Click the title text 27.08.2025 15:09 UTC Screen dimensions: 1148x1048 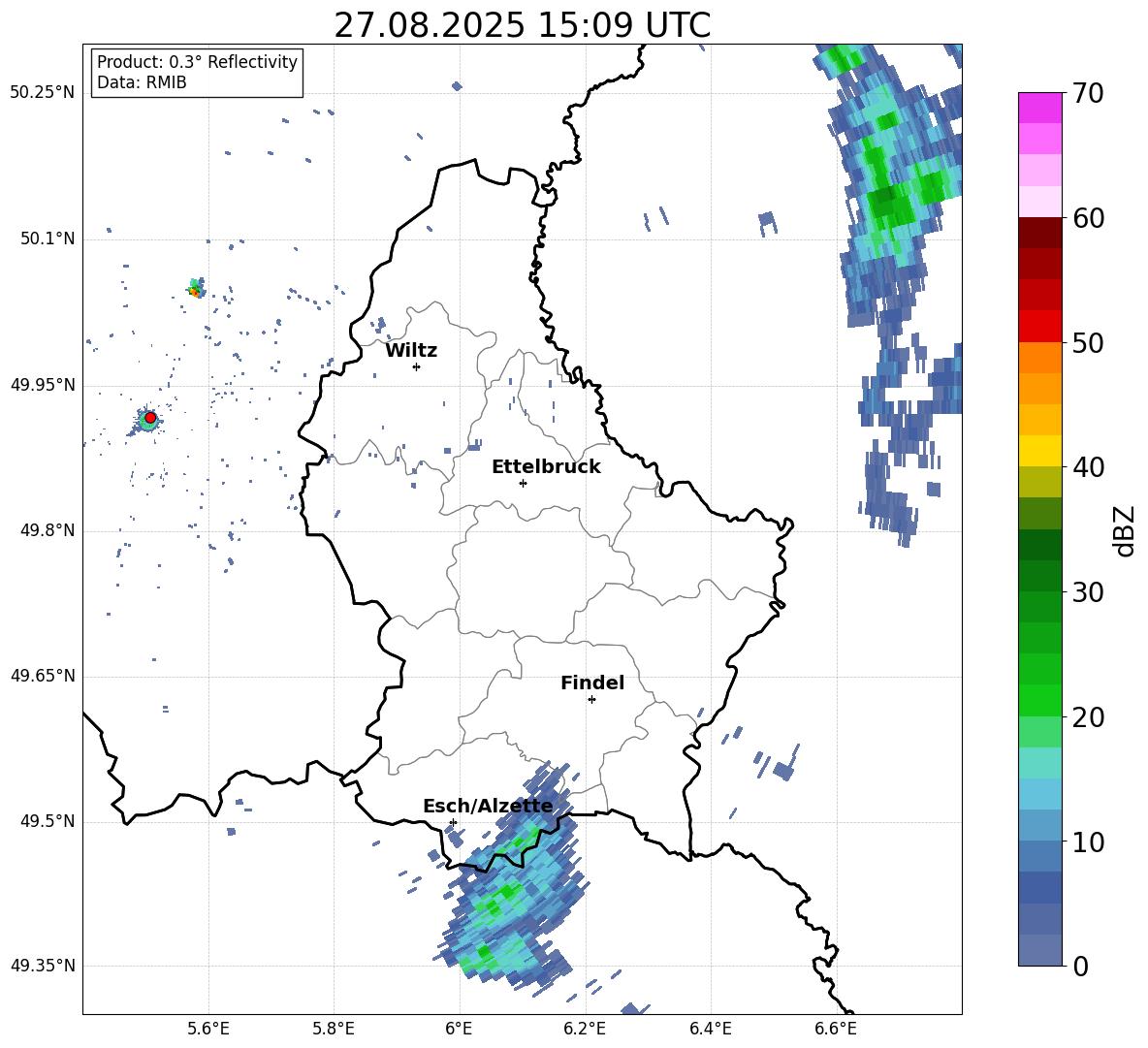click(522, 25)
